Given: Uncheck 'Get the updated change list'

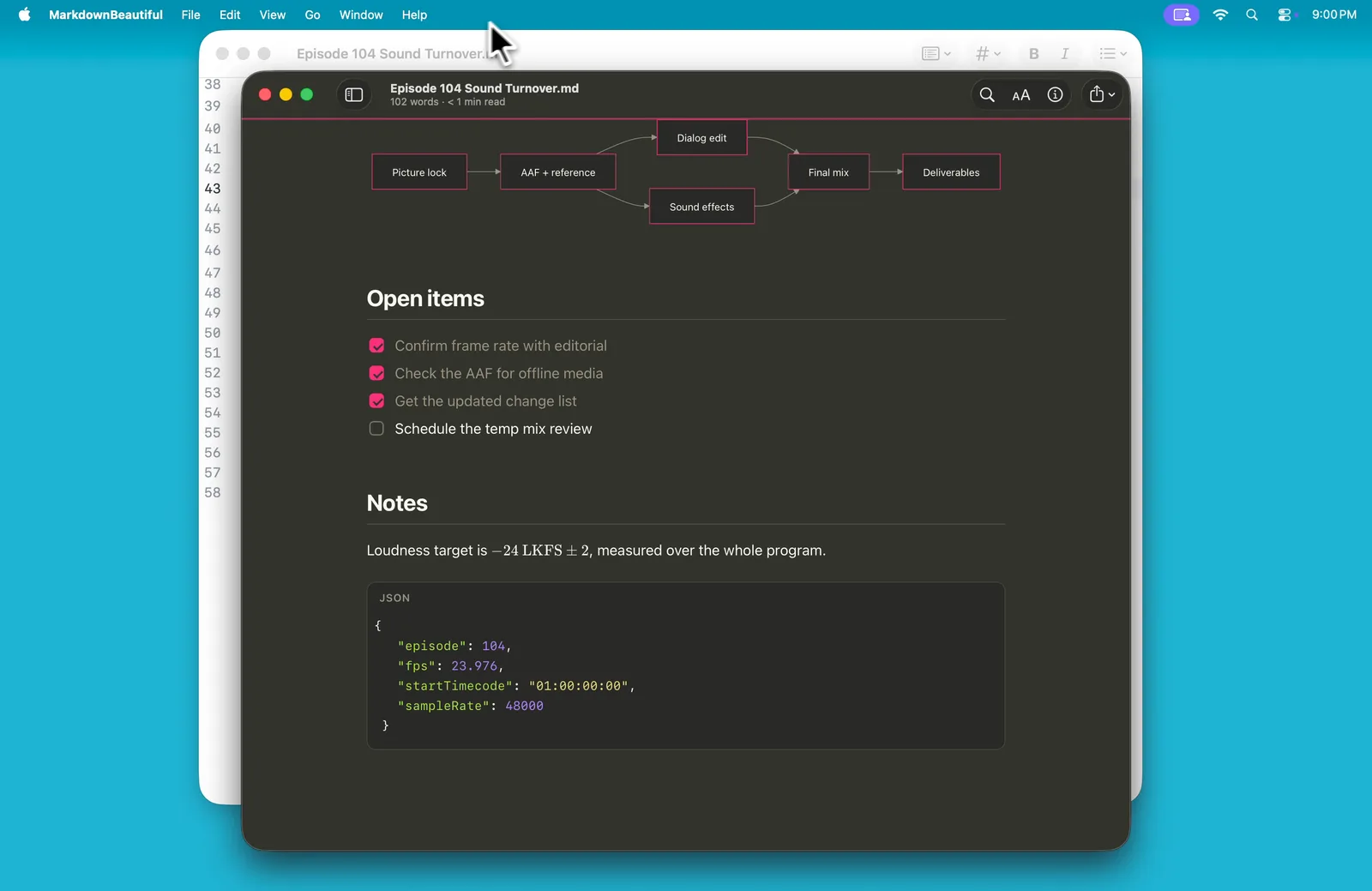Looking at the screenshot, I should pos(376,401).
